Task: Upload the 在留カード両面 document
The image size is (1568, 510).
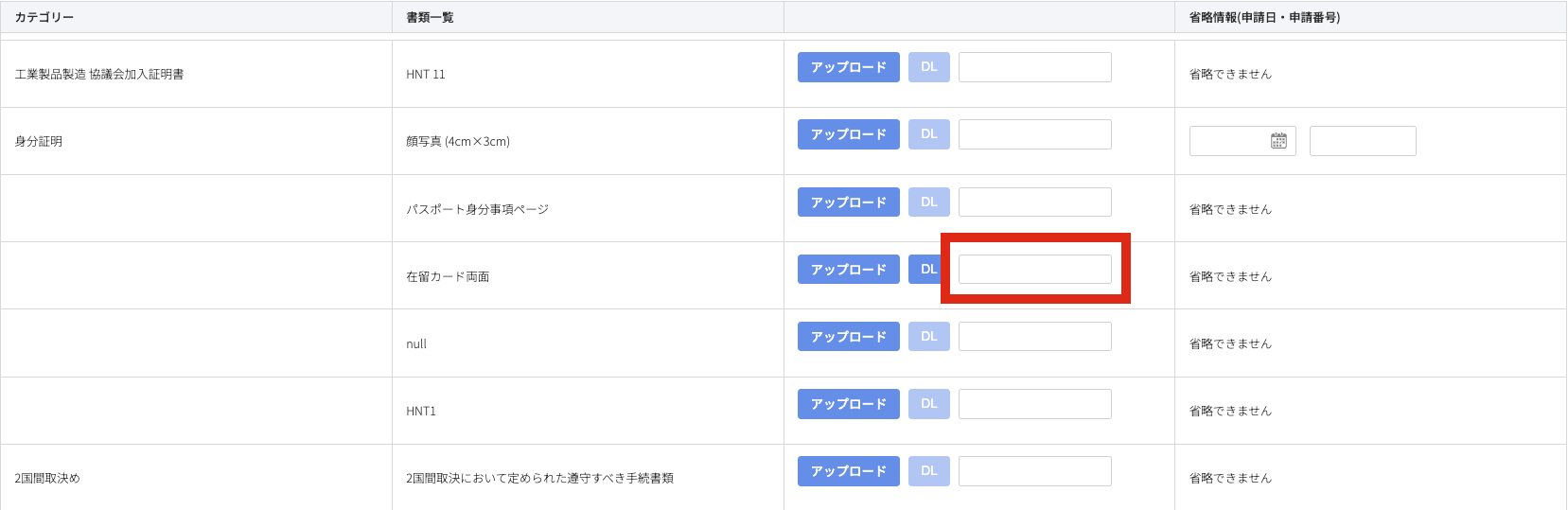Action: 848,270
